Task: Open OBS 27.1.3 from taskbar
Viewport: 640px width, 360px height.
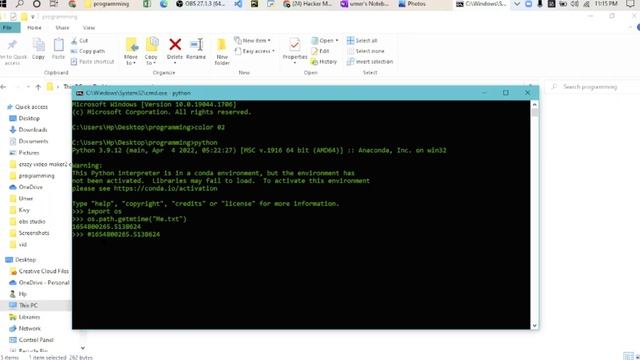Action: pyautogui.click(x=201, y=4)
